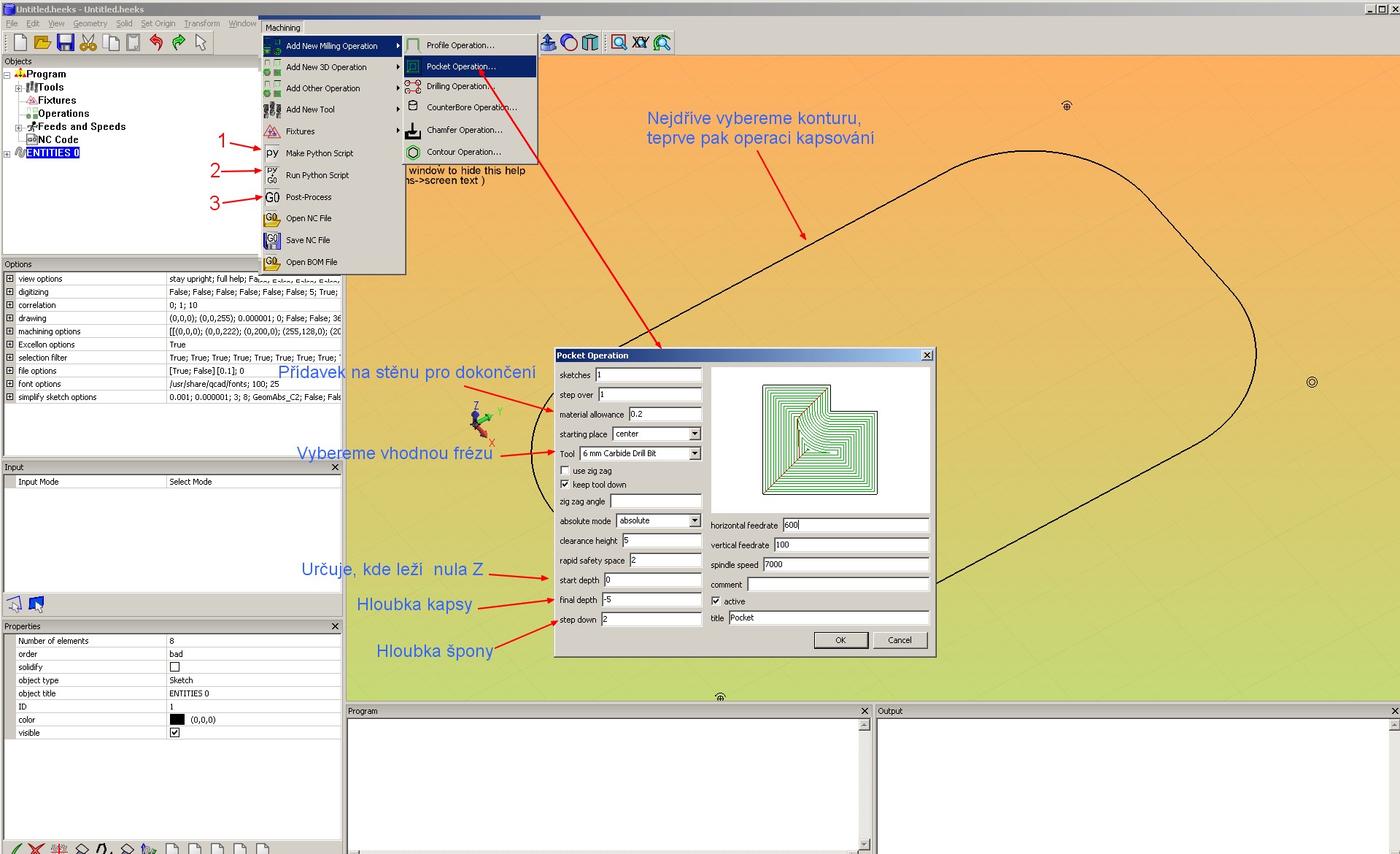Toggle the 'visible' property checkbox

(x=174, y=732)
